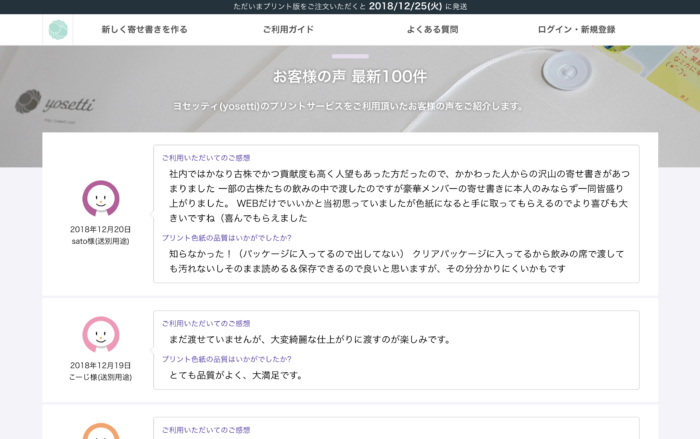Click ご利用いただいてのご感想 label in third review
The image size is (700, 439).
206,430
